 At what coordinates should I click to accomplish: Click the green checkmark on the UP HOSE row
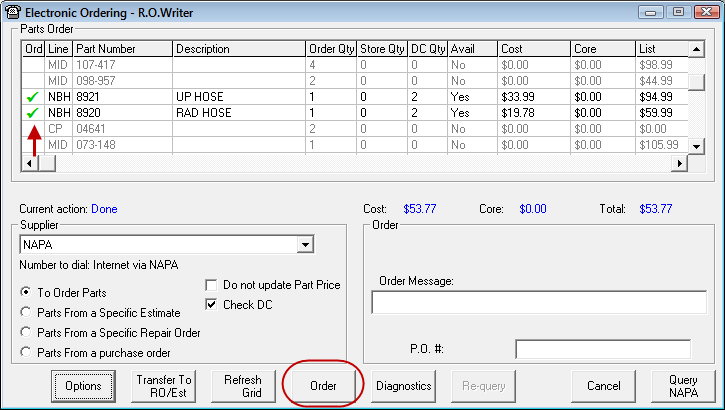33,97
